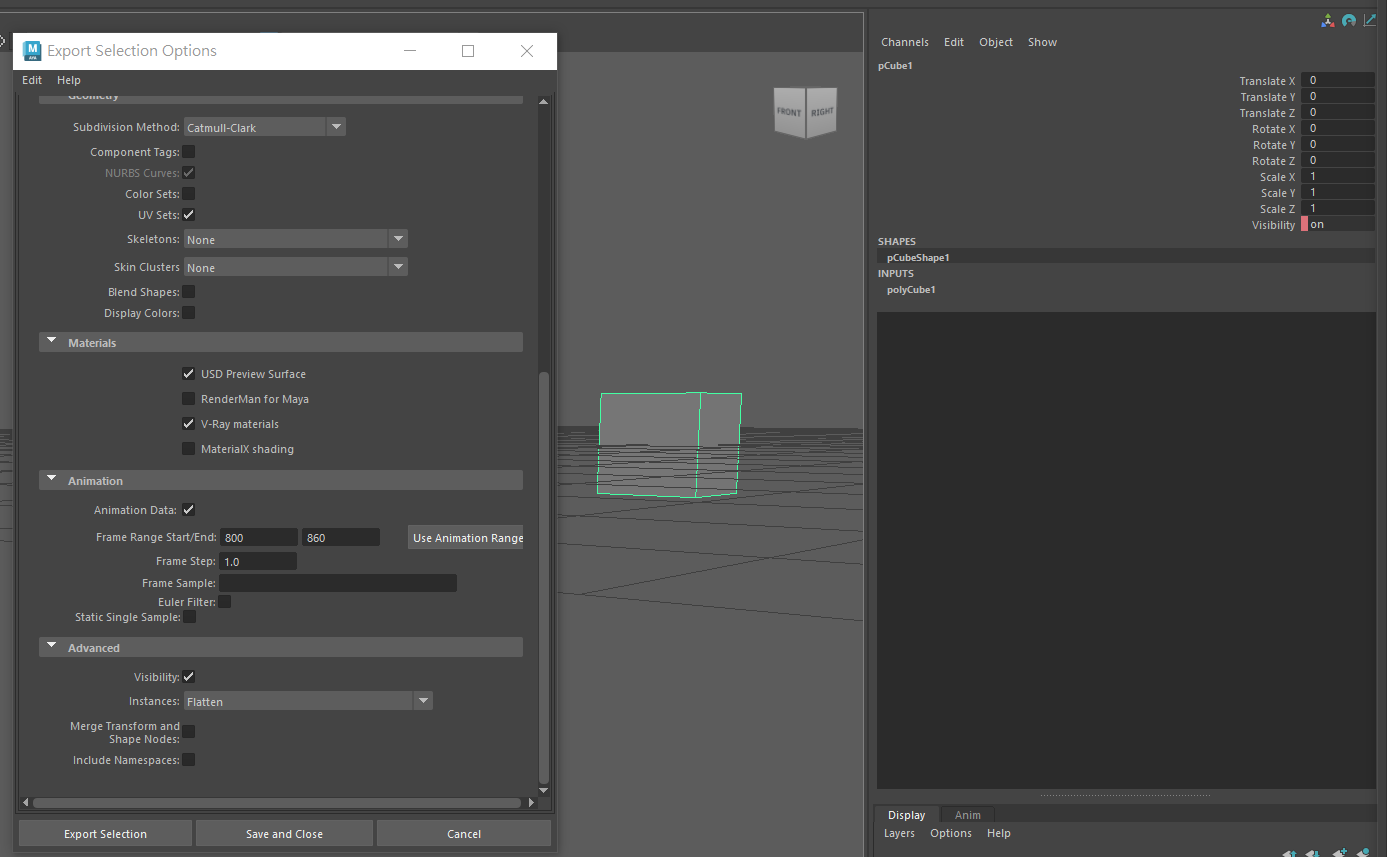The image size is (1387, 857).
Task: Click the dialog's vertical scrollbar thumb
Action: (x=544, y=577)
